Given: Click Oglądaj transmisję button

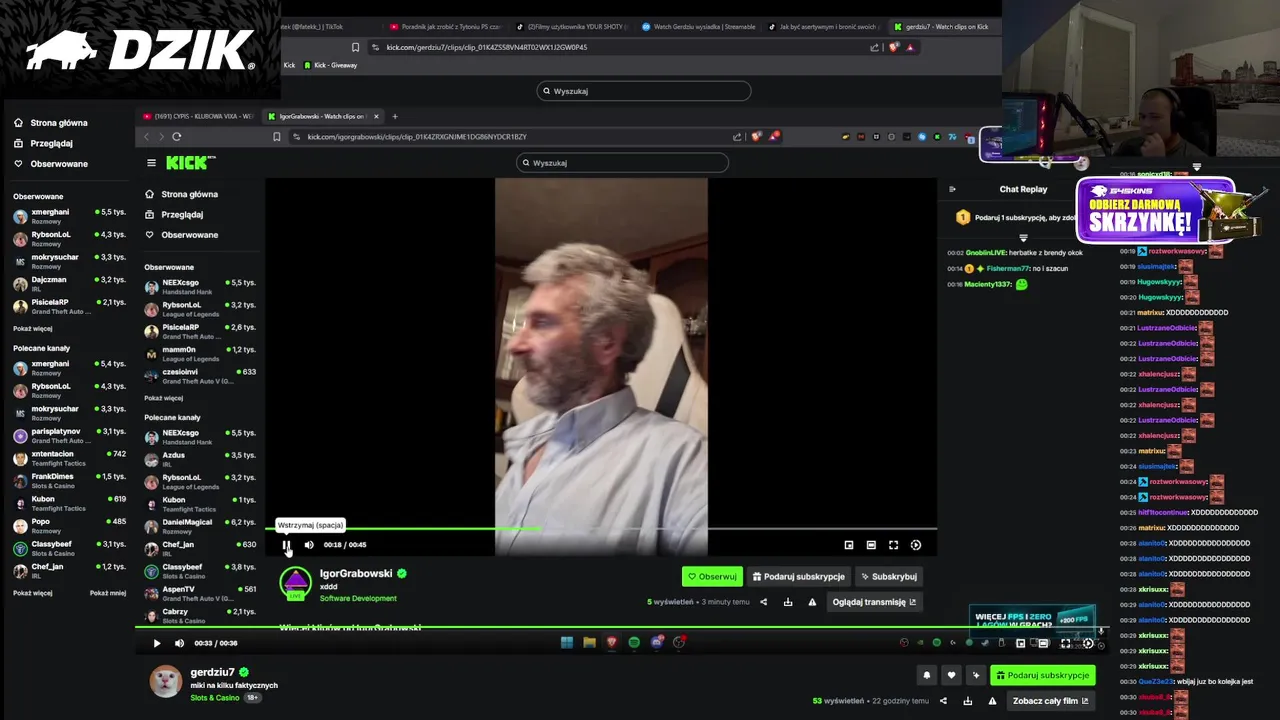Looking at the screenshot, I should point(874,602).
